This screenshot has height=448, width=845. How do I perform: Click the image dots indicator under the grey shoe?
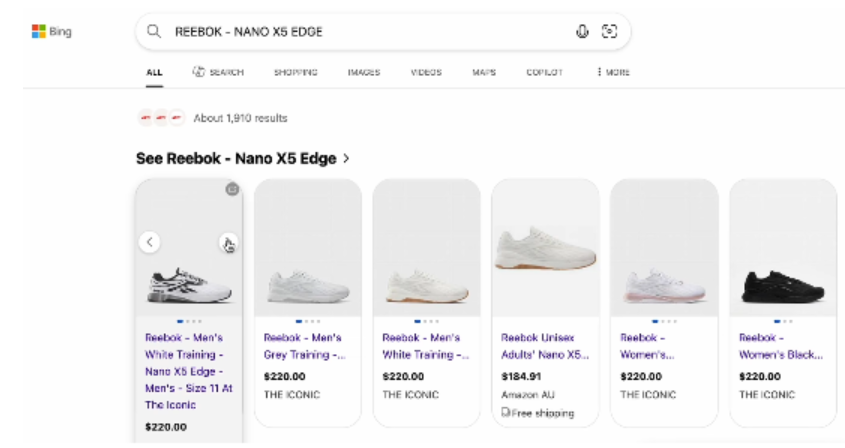click(308, 321)
